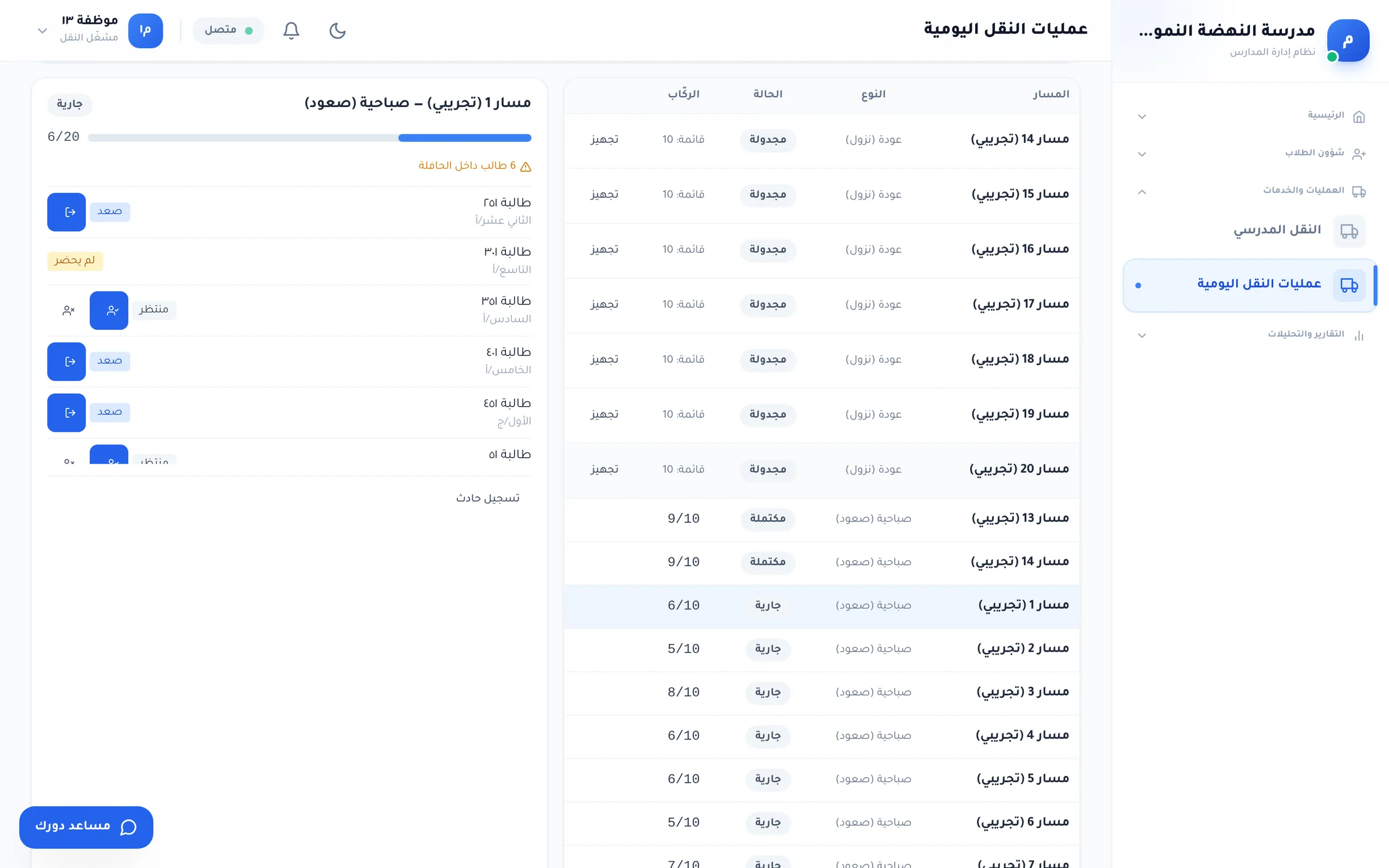This screenshot has height=868, width=1389.
Task: Click the drop-off button for طالبة ٢٥١
Action: [x=67, y=212]
